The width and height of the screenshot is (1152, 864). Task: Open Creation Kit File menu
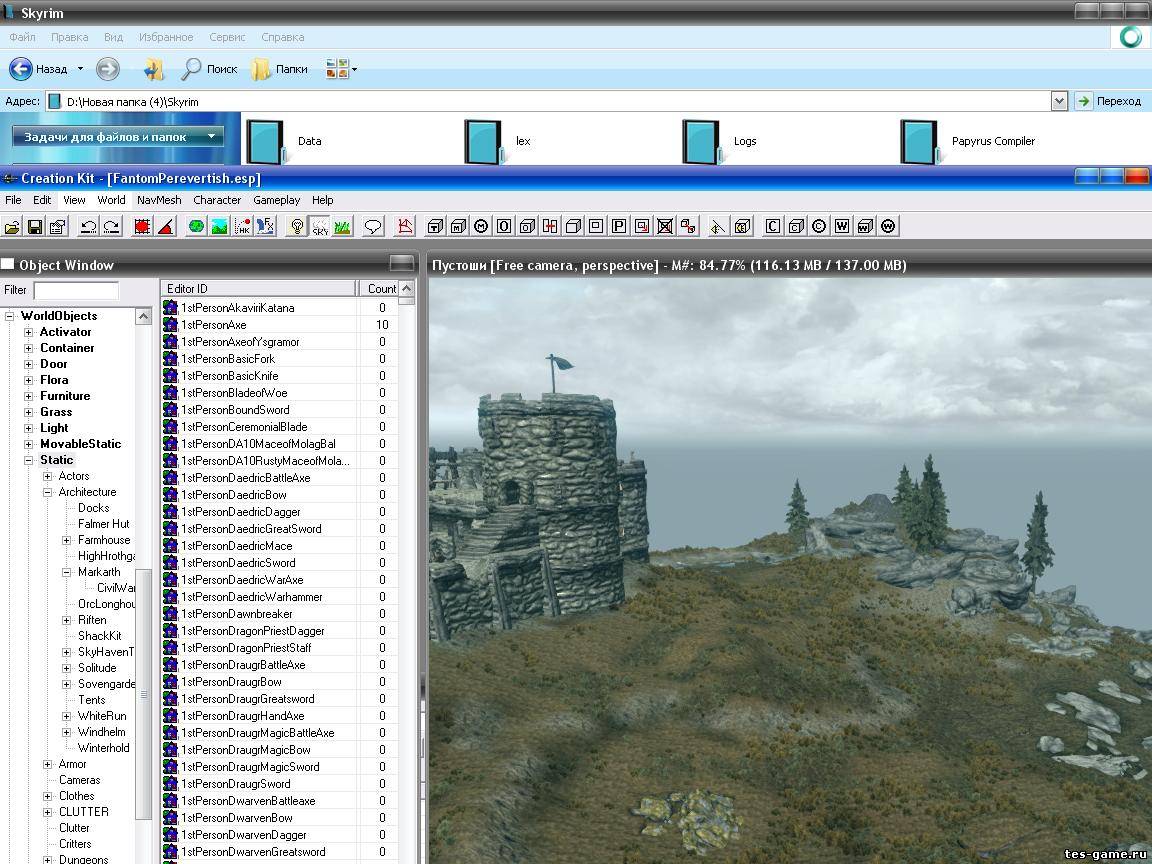[x=13, y=200]
